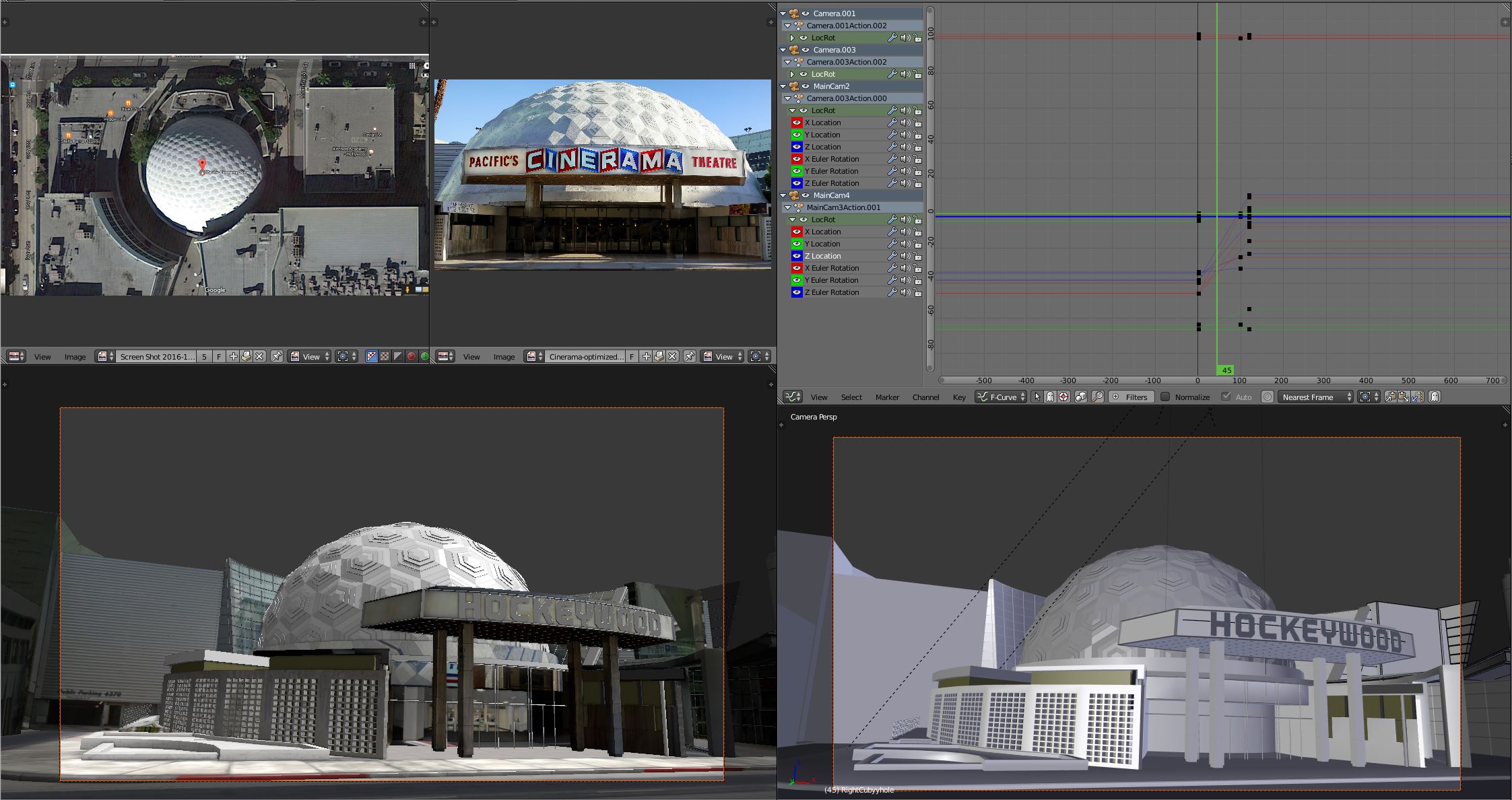Pin the Screen Shot image

coord(277,357)
